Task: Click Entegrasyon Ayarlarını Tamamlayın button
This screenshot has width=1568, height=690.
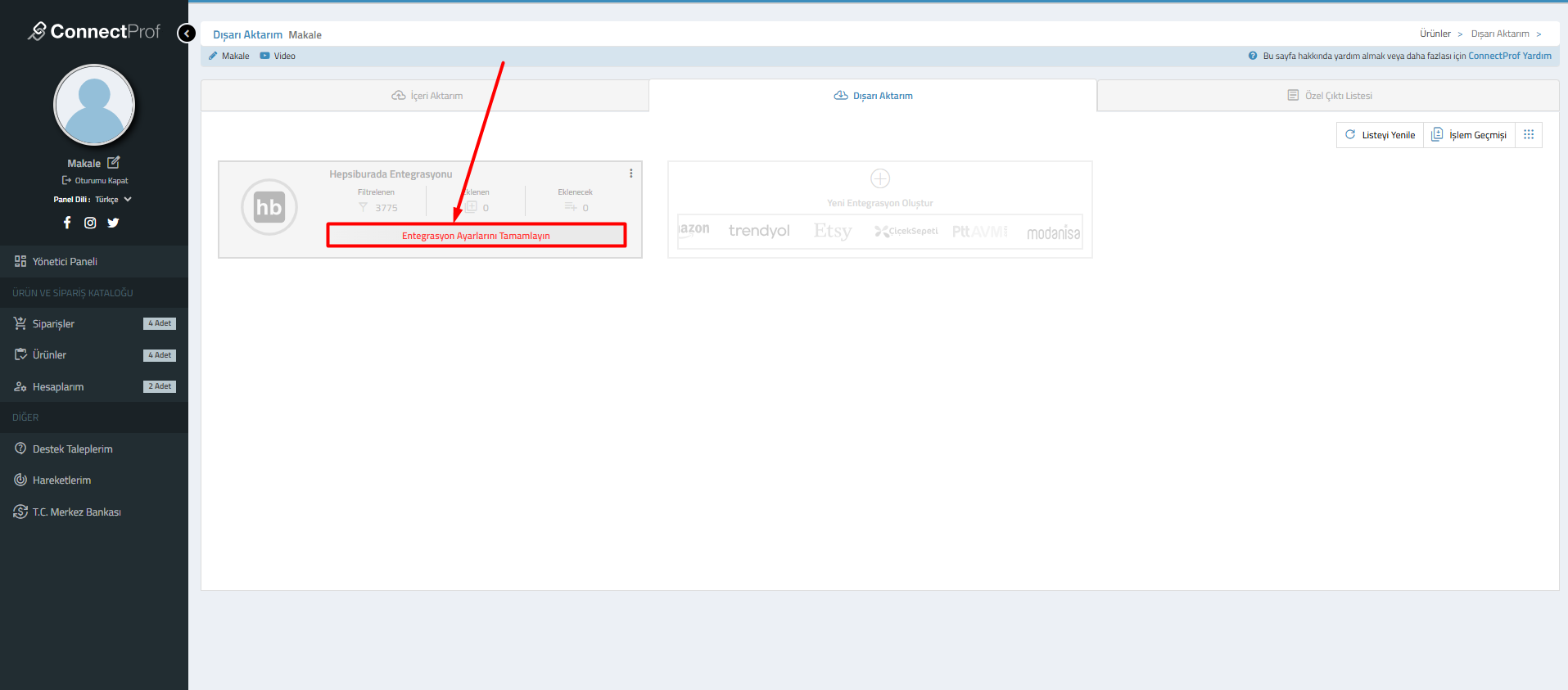Action: (x=476, y=236)
